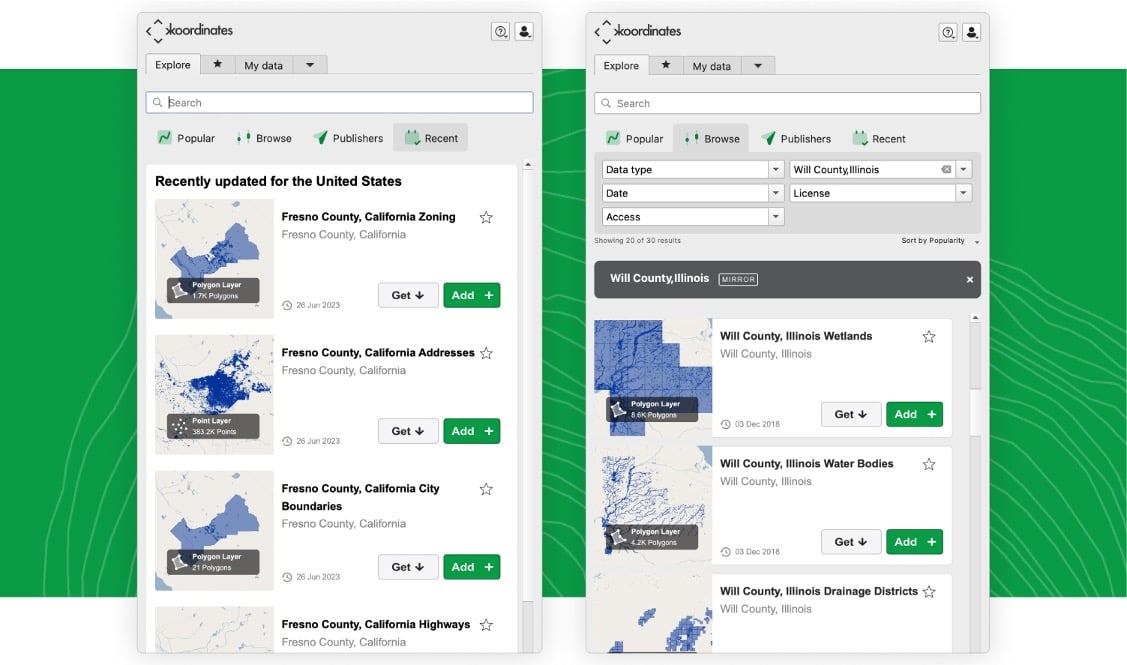Viewport: 1127px width, 665px height.
Task: Click the MIRROR badge in banner
Action: coord(738,280)
